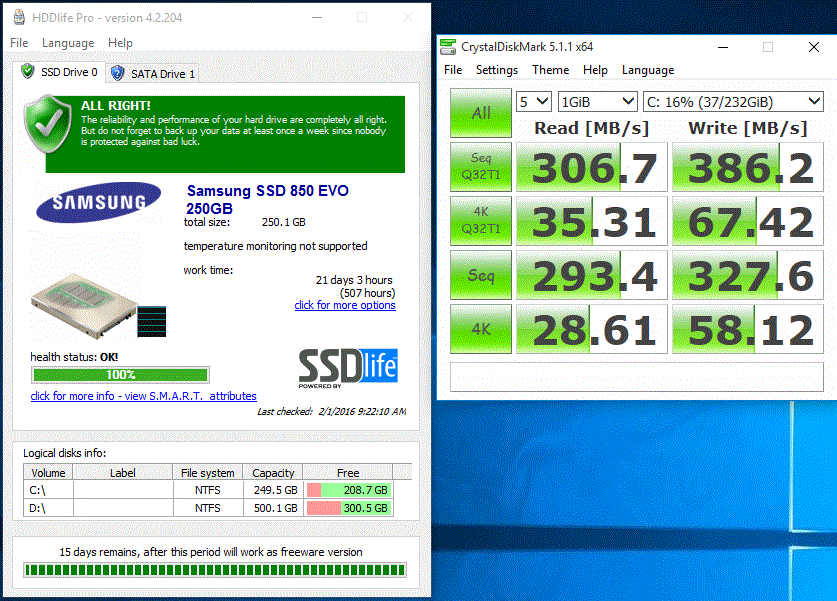Switch to the SATA Drive 1 tab

(152, 74)
